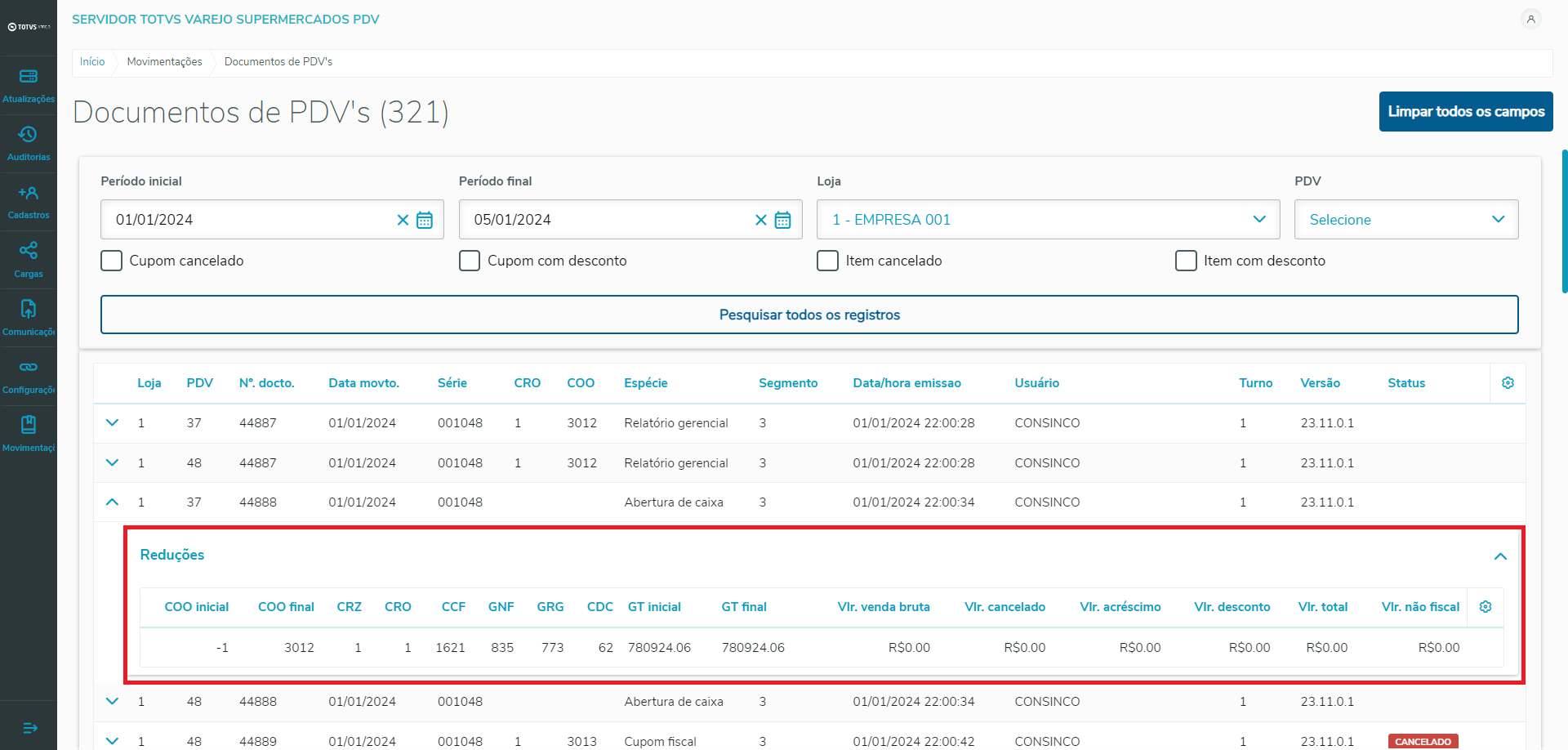Image resolution: width=1568 pixels, height=750 pixels.
Task: Check the Item cancelado checkbox
Action: (x=827, y=261)
